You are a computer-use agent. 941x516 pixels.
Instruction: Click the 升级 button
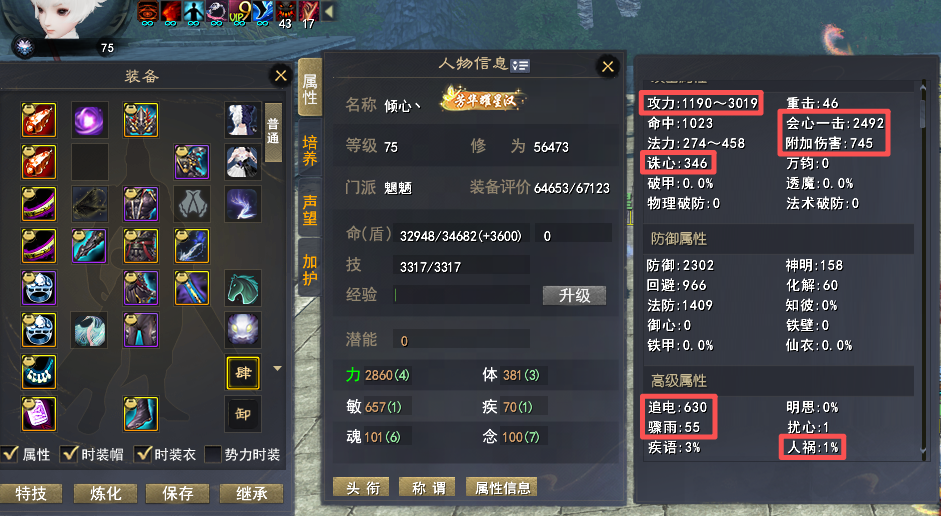[x=574, y=295]
